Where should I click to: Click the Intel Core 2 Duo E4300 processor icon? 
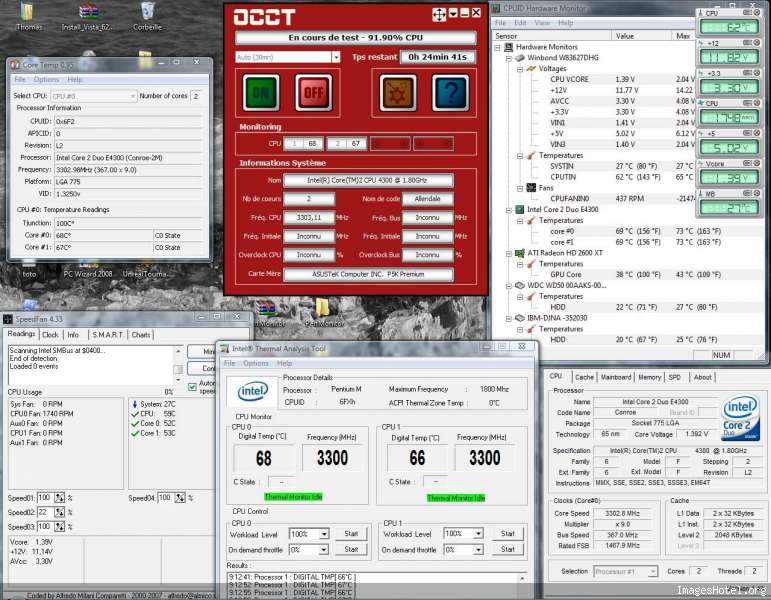pyautogui.click(x=520, y=210)
